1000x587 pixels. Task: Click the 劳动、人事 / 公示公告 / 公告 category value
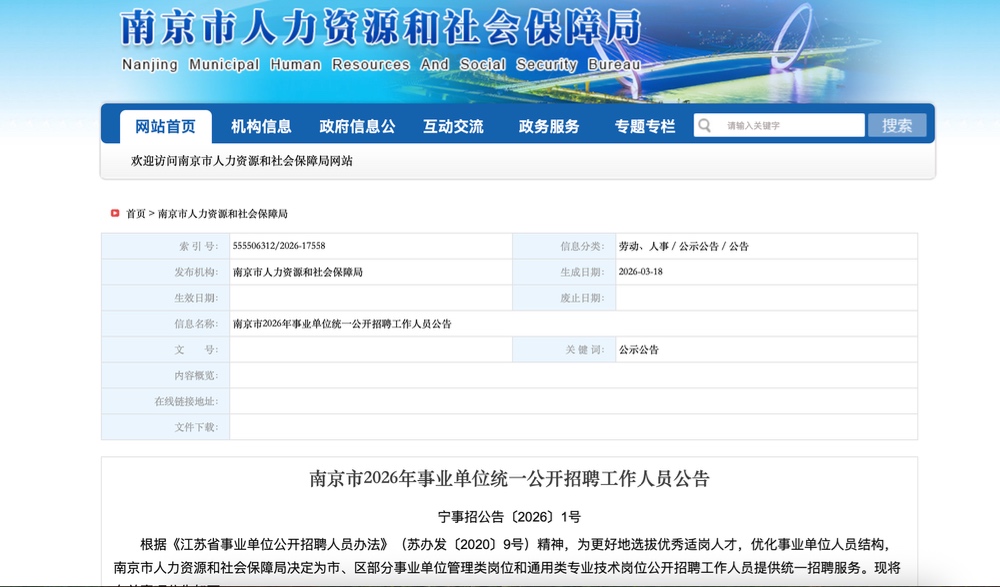[683, 246]
